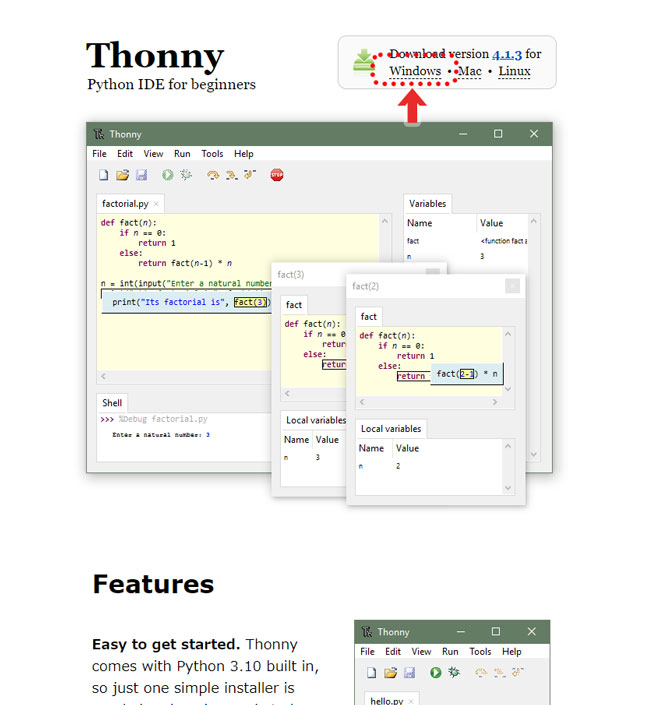
Task: Open File menu in the large Thonny window
Action: tap(99, 154)
